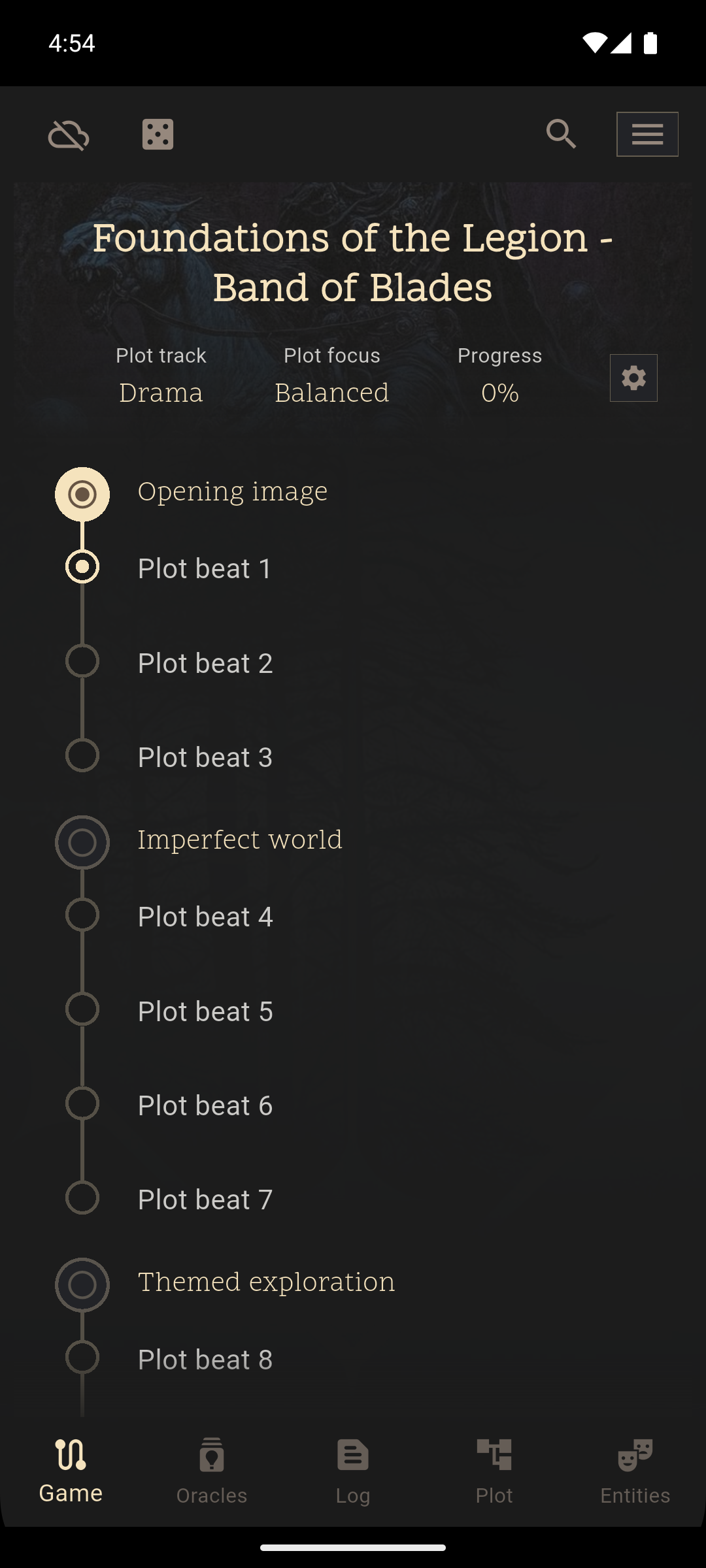This screenshot has height=1568, width=706.
Task: Go to the Plot tab
Action: click(x=494, y=1470)
